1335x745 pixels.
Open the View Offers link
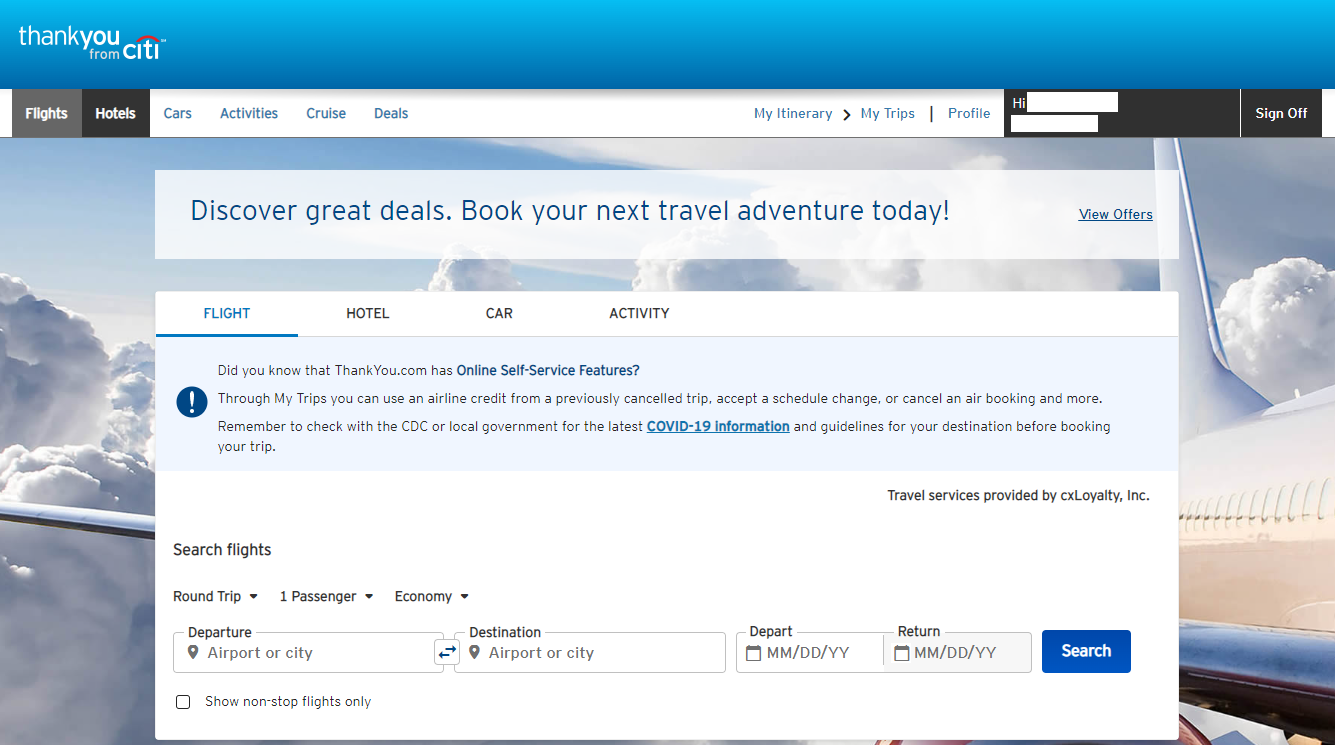[1115, 214]
